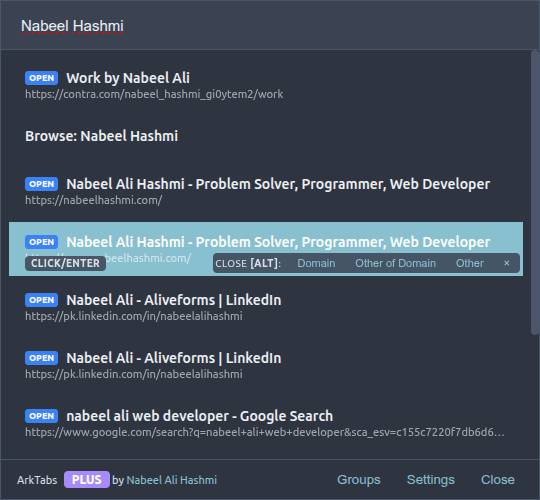Click the OPEN badge beside Work by Nabeel Ali
Image resolution: width=540 pixels, height=500 pixels.
click(x=41, y=78)
